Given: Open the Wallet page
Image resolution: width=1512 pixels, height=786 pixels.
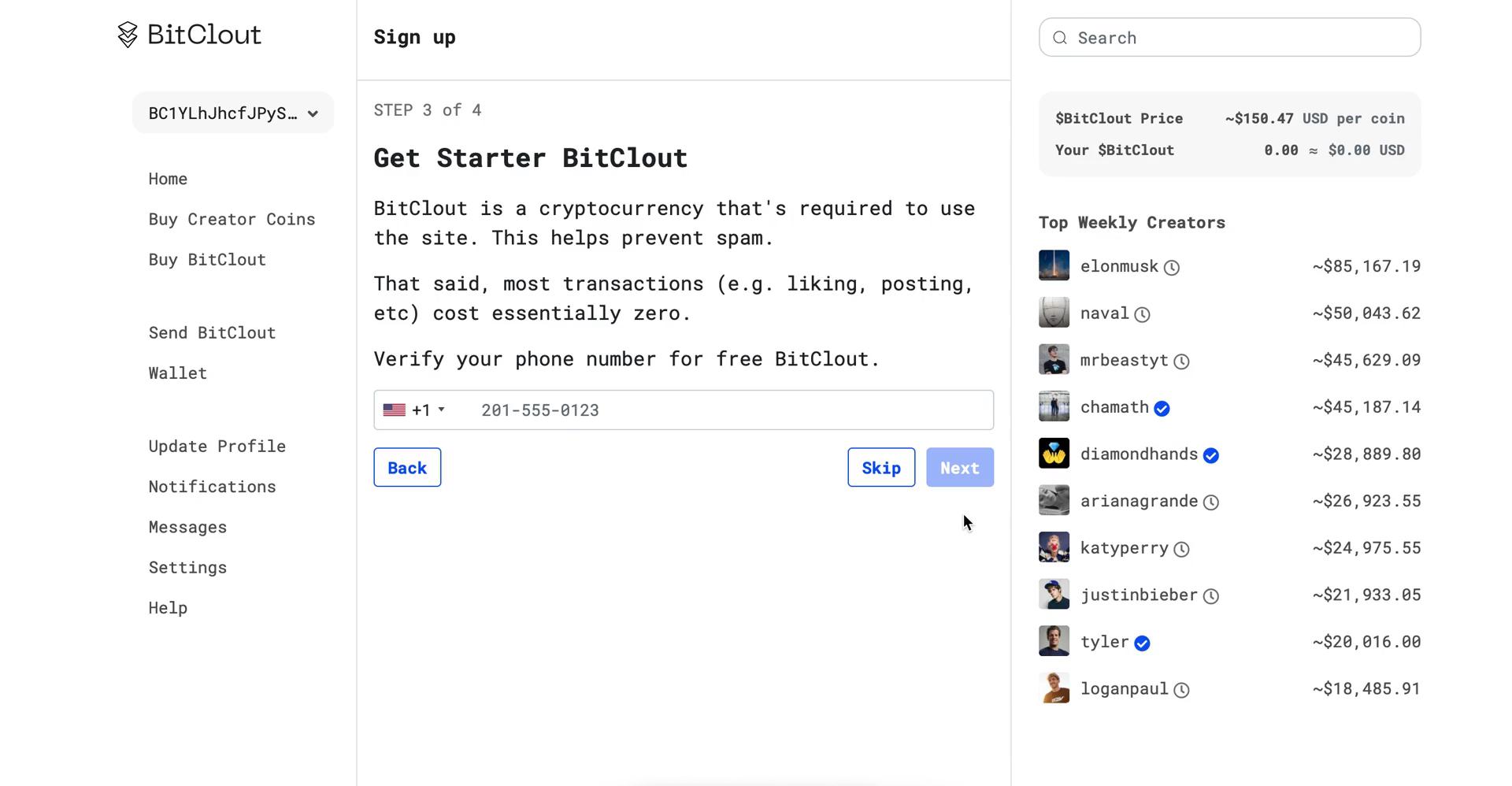Looking at the screenshot, I should (177, 373).
